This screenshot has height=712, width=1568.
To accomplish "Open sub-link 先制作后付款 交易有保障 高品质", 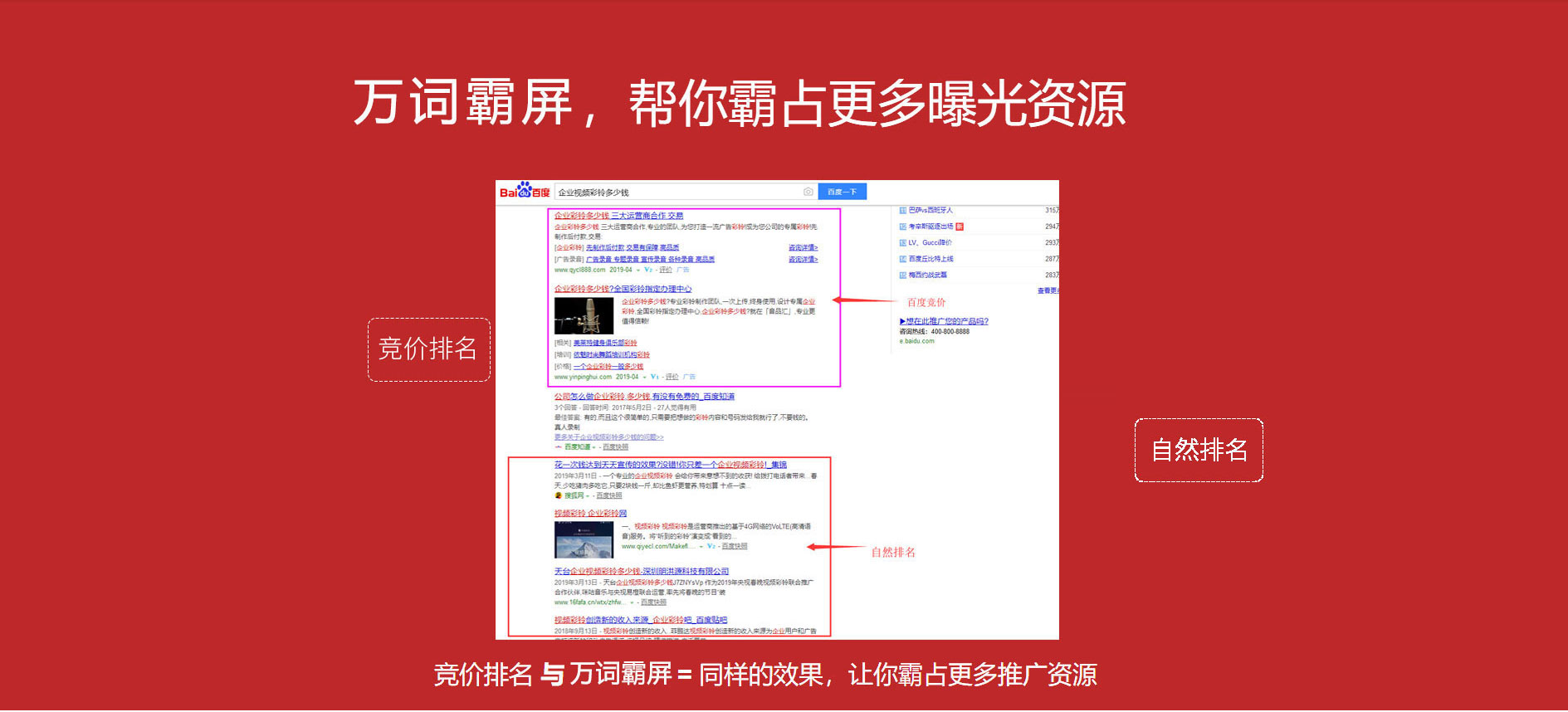I will [633, 247].
